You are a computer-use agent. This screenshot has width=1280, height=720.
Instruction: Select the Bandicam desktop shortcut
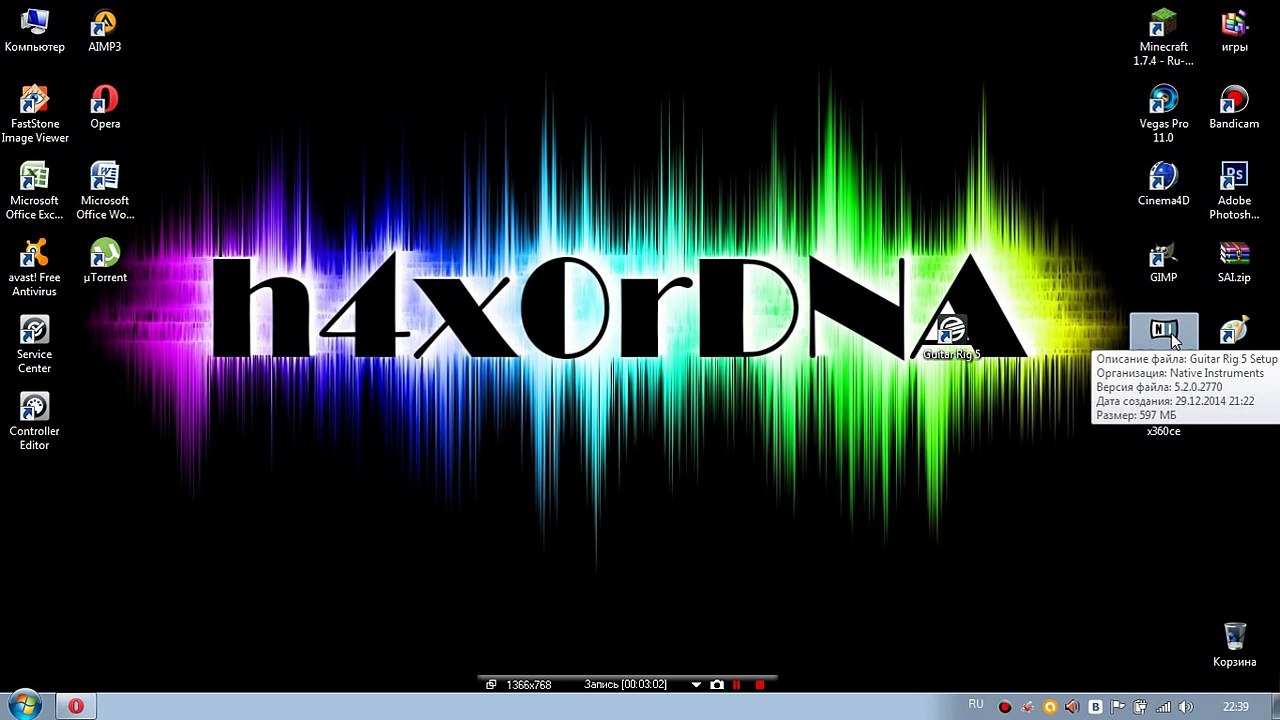[1234, 108]
